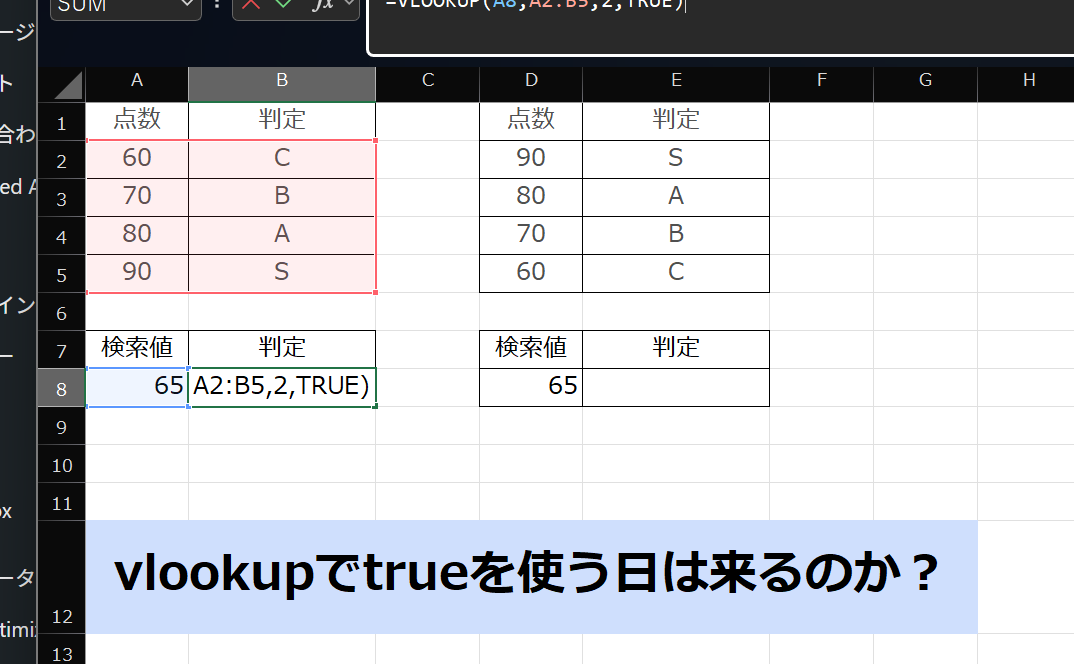Click the Cancel (X) icon beside formula bar
This screenshot has height=664, width=1074.
[250, 7]
